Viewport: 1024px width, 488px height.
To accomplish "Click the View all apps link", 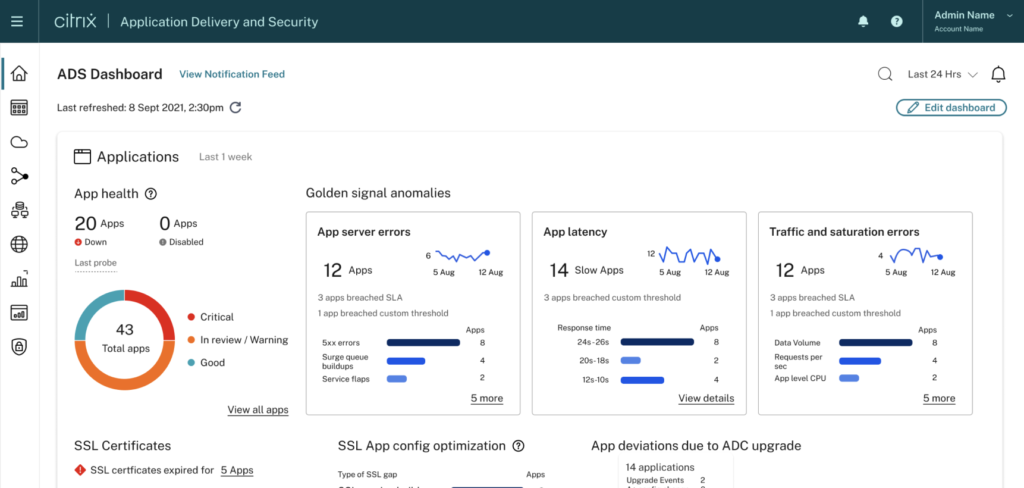I will [x=257, y=410].
